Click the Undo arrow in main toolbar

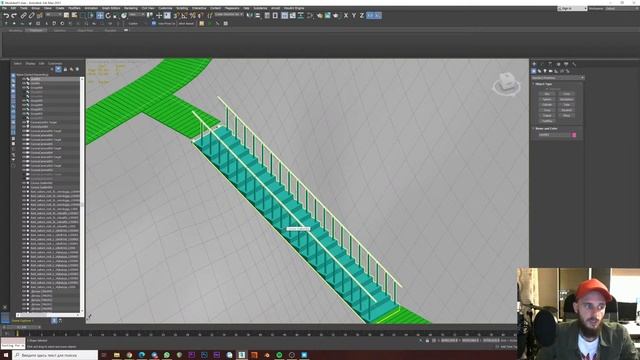click(7, 16)
